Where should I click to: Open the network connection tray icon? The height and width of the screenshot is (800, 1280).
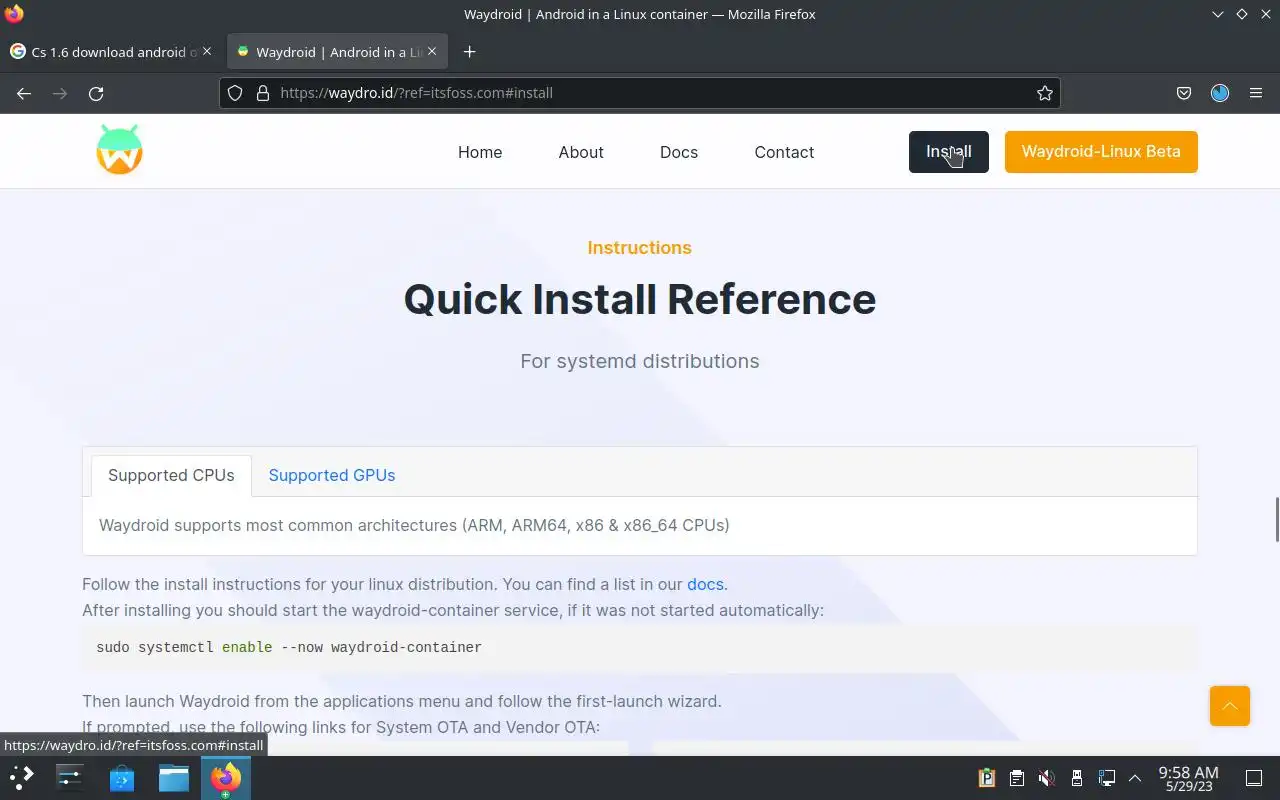coord(1106,778)
